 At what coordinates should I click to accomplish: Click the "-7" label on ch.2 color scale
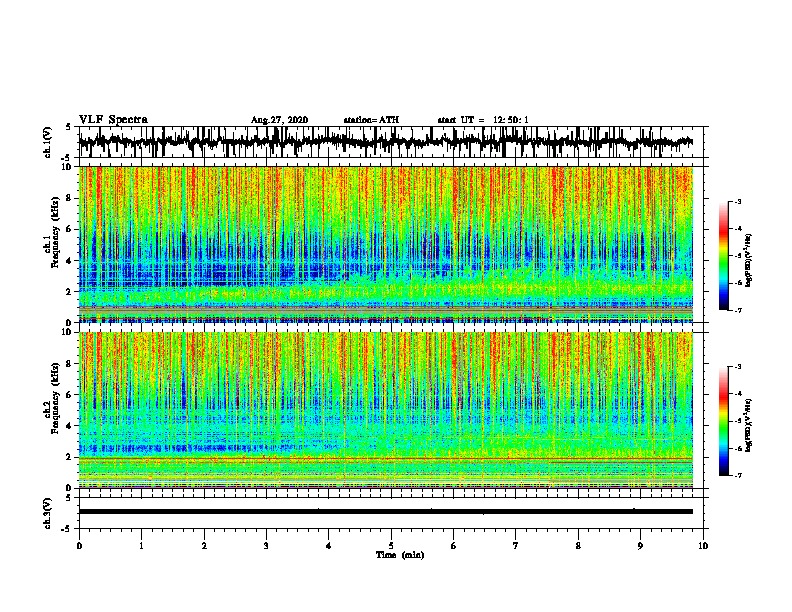click(737, 476)
